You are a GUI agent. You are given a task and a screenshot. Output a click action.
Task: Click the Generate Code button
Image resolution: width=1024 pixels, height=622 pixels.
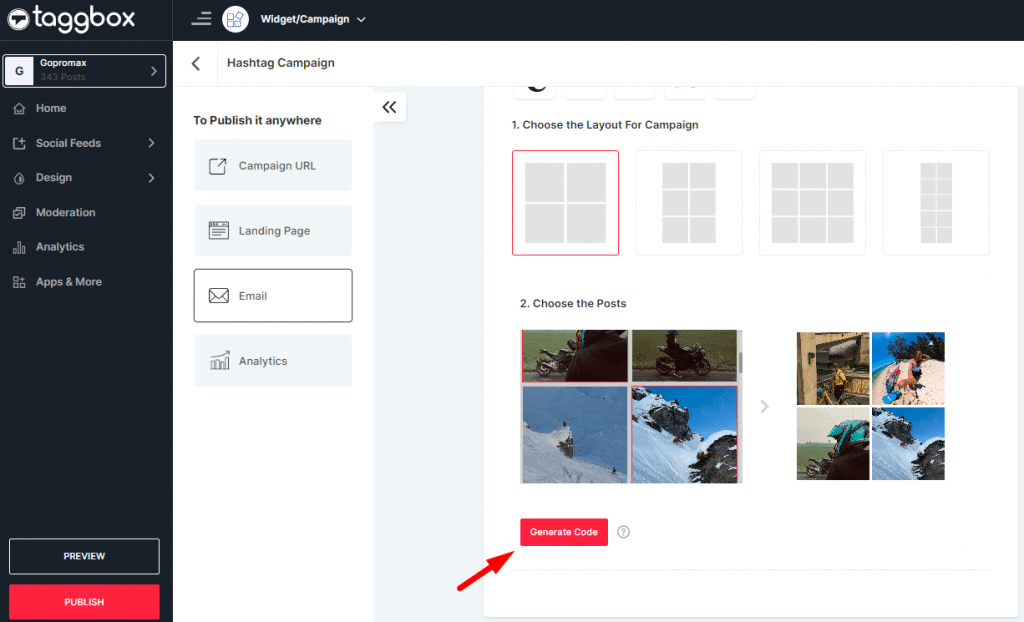point(563,532)
